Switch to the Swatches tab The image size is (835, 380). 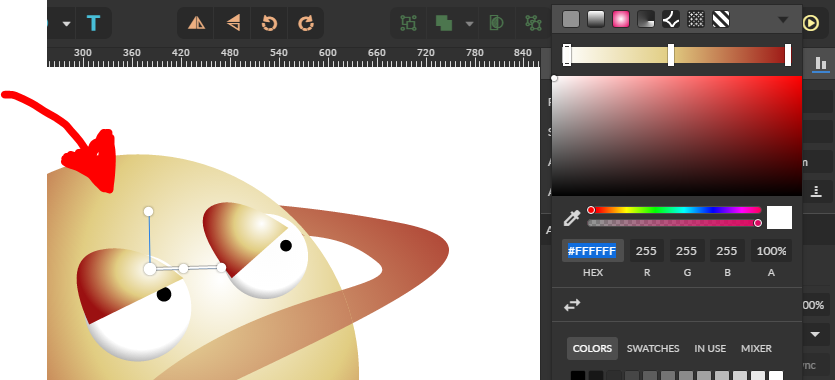point(653,349)
